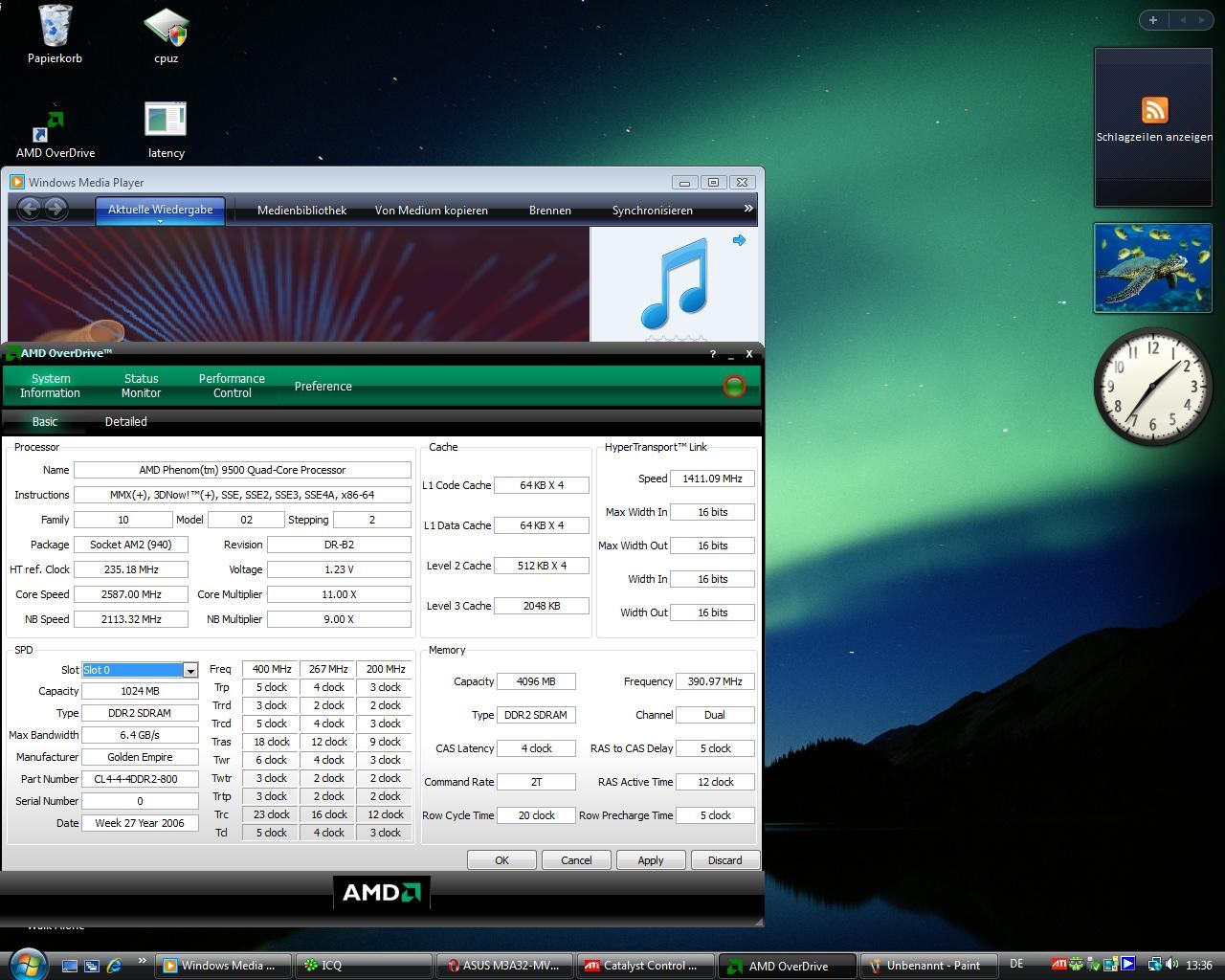Click the Discard button
Image resolution: width=1225 pixels, height=980 pixels.
click(724, 859)
